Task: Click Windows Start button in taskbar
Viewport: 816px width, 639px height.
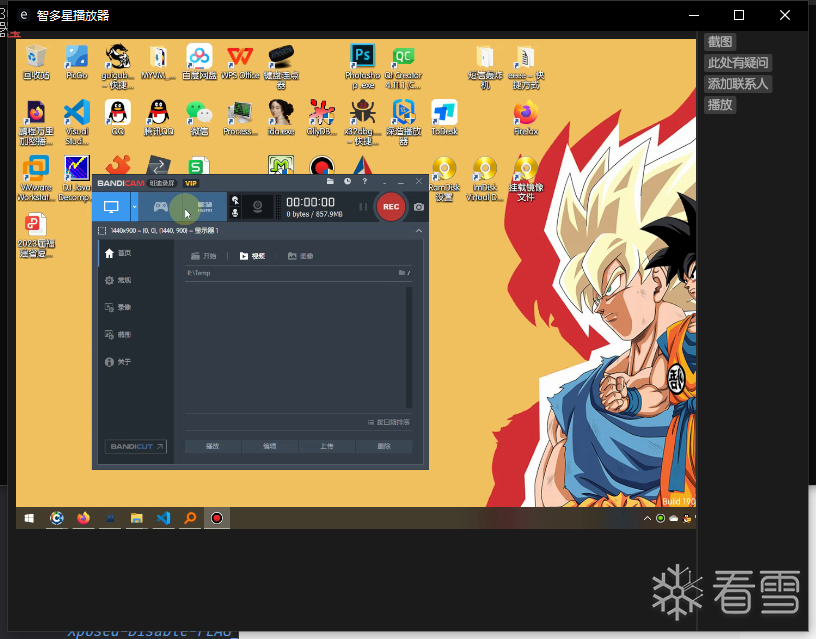Action: tap(29, 518)
